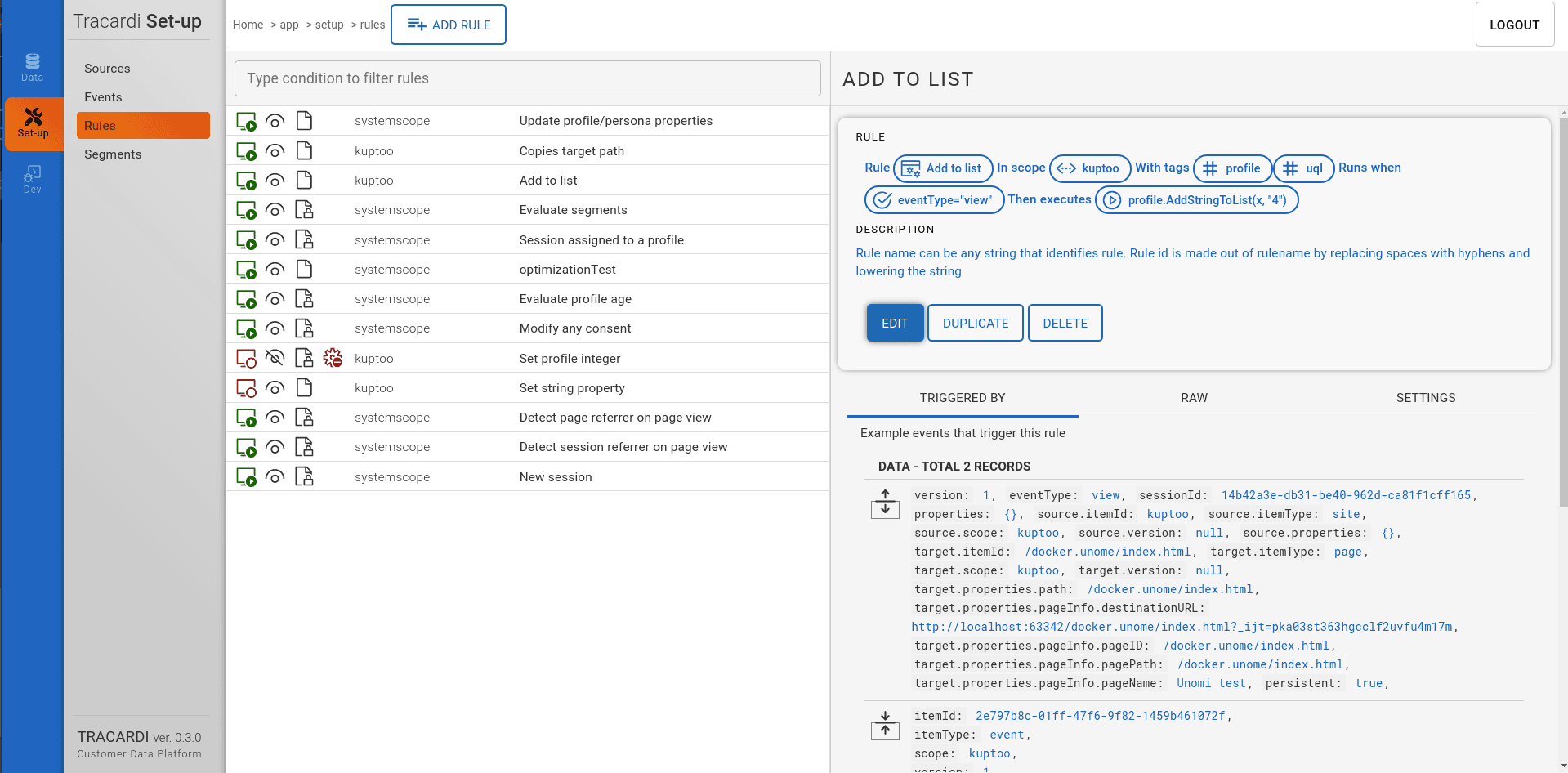Switch to the RAW tab
Image resolution: width=1568 pixels, height=773 pixels.
pyautogui.click(x=1194, y=398)
